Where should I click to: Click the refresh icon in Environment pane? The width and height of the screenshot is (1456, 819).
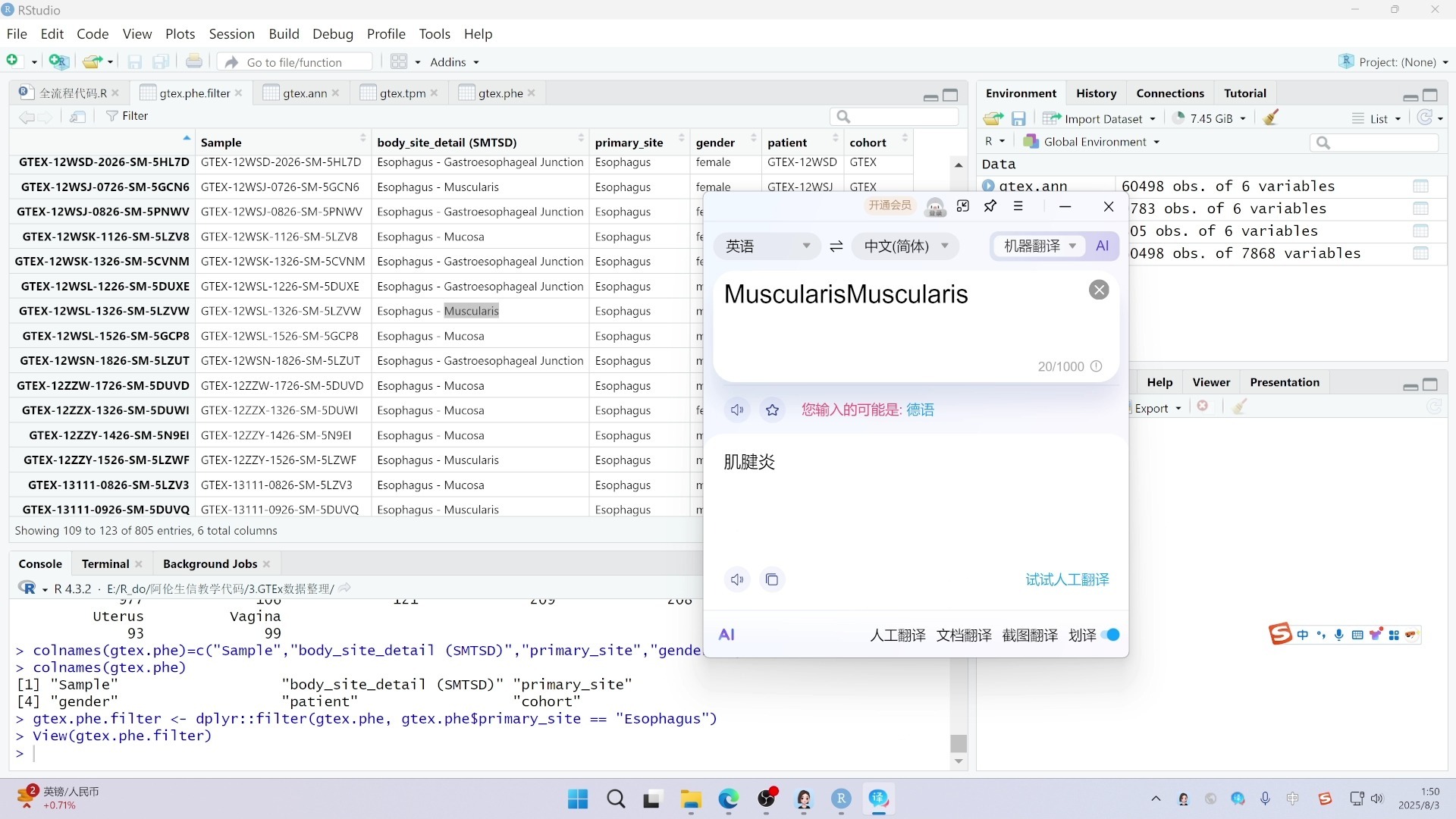tap(1426, 118)
